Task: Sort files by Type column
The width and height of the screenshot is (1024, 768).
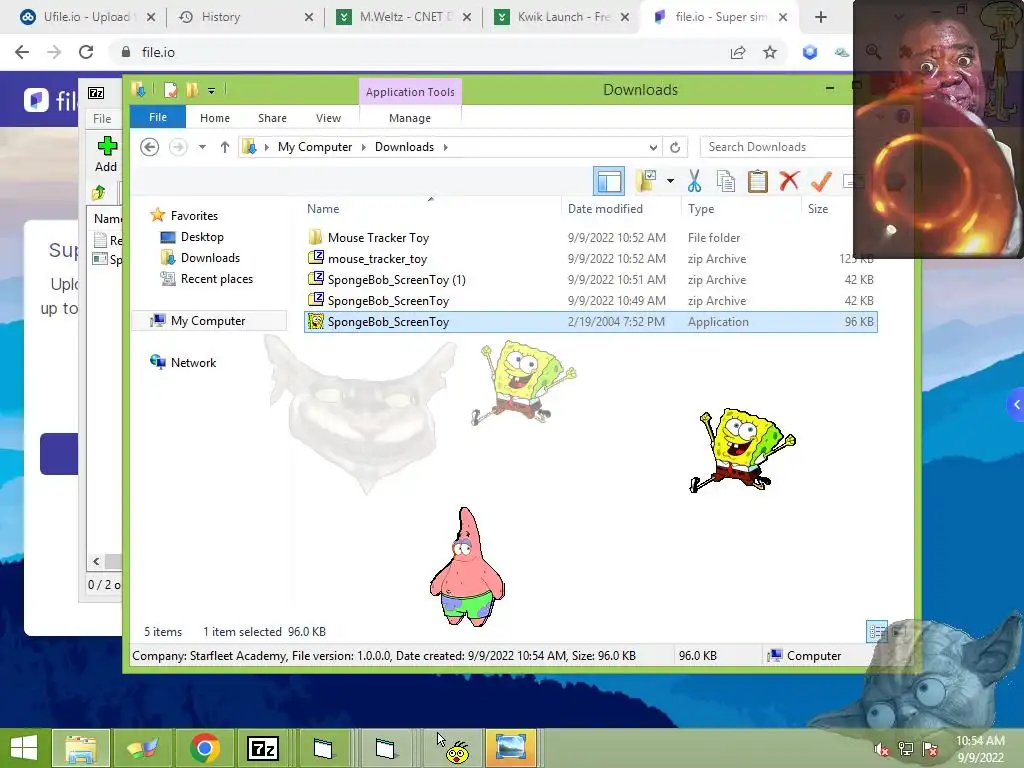Action: 741,209
